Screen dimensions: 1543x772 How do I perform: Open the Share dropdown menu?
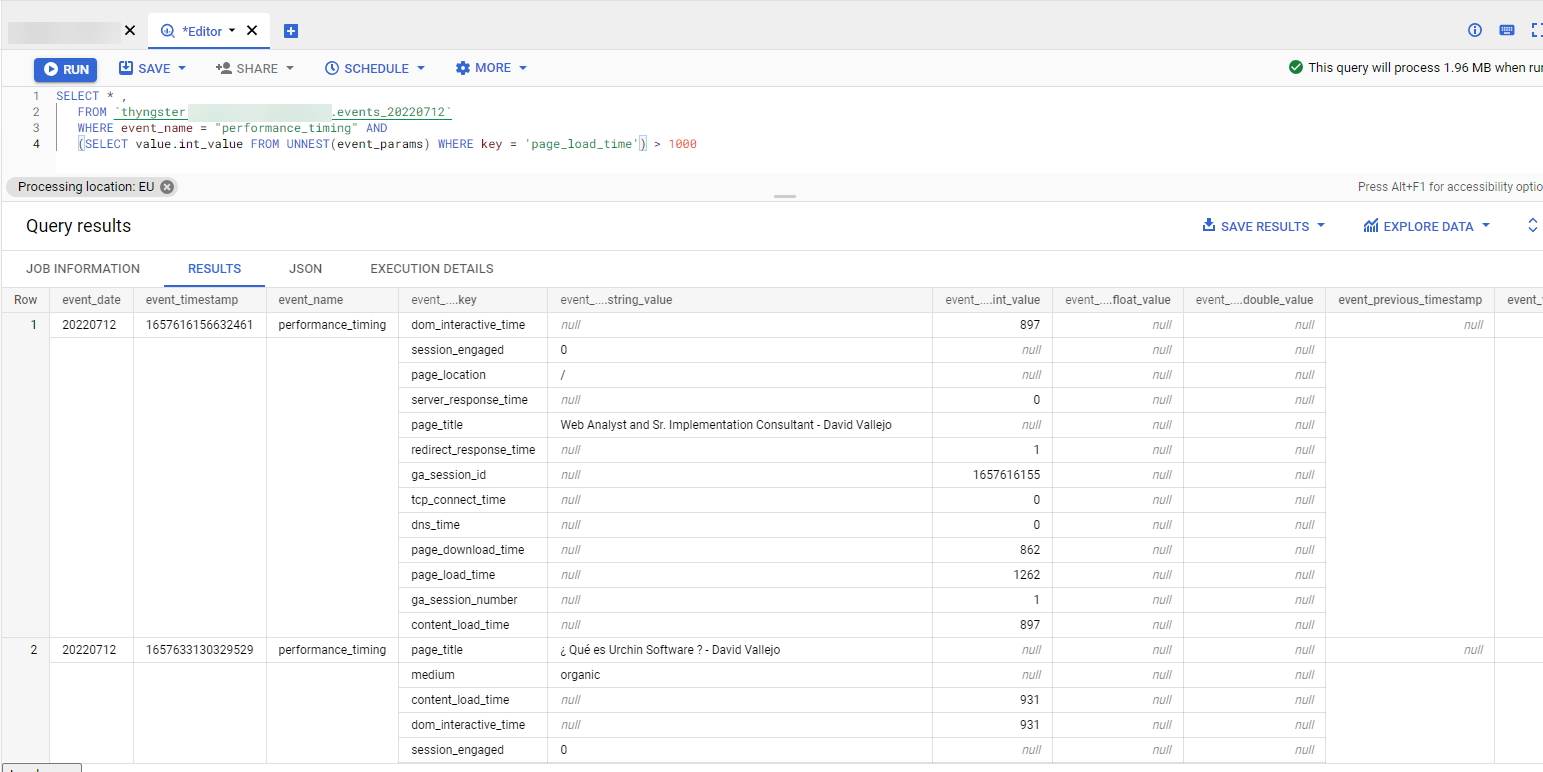coord(255,68)
